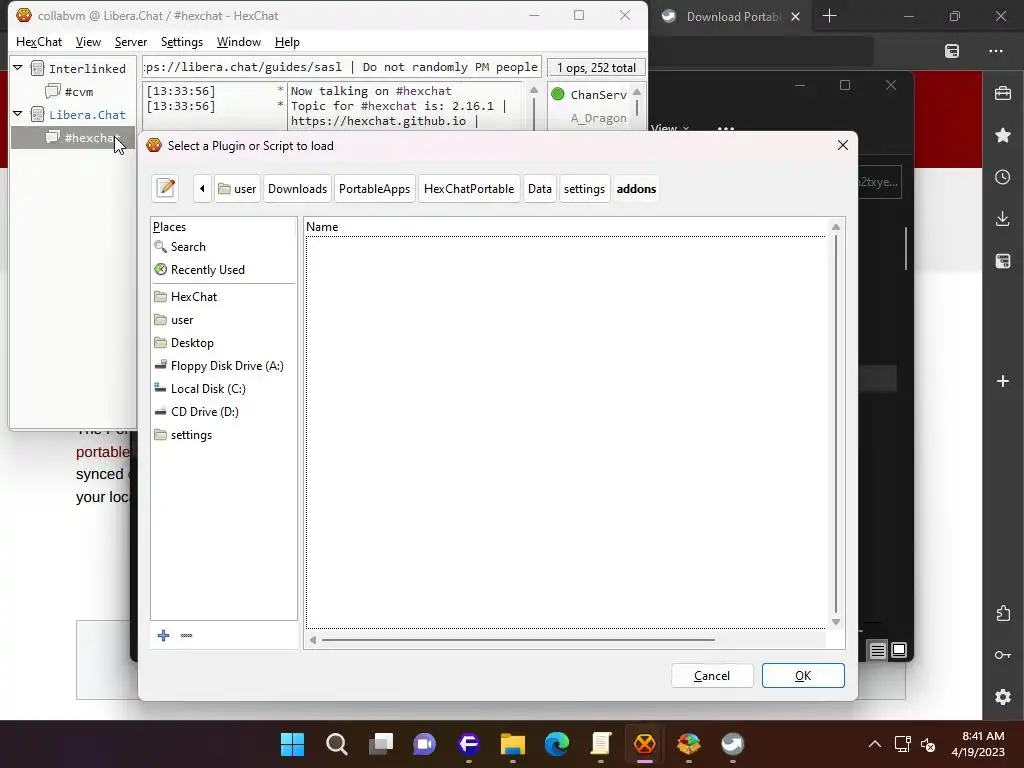Select ChanServ in the user list

[598, 95]
